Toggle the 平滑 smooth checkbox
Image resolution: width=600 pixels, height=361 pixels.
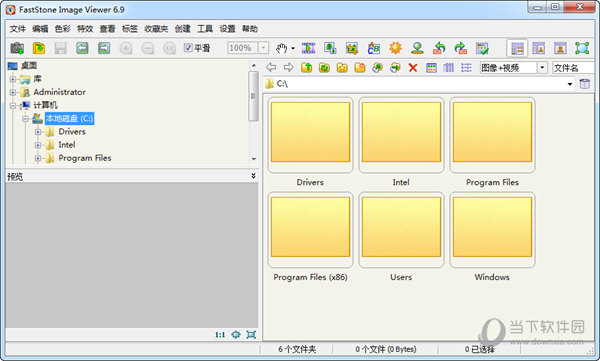[x=188, y=48]
